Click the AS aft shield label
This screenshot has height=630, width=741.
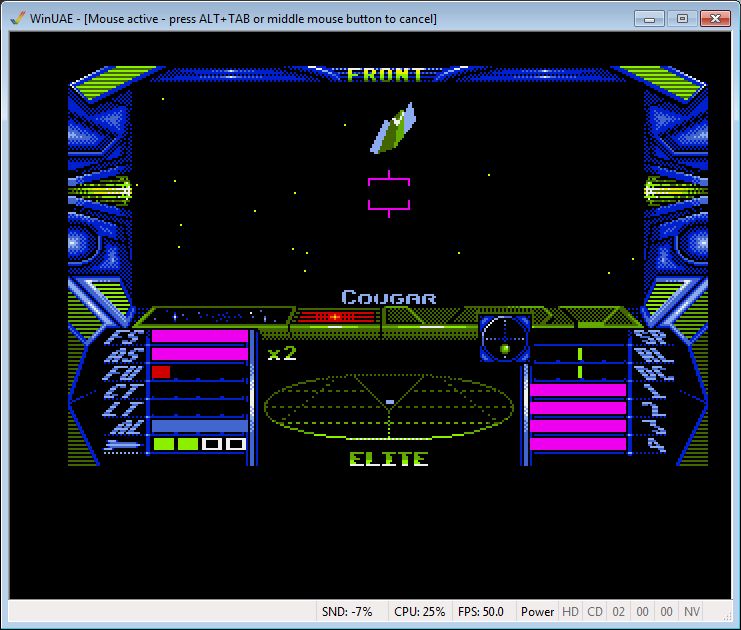123,354
